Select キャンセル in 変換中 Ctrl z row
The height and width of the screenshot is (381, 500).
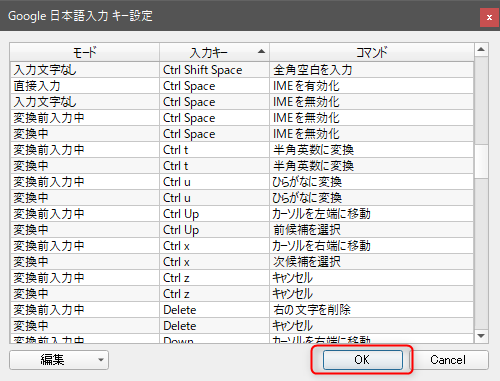coord(372,294)
